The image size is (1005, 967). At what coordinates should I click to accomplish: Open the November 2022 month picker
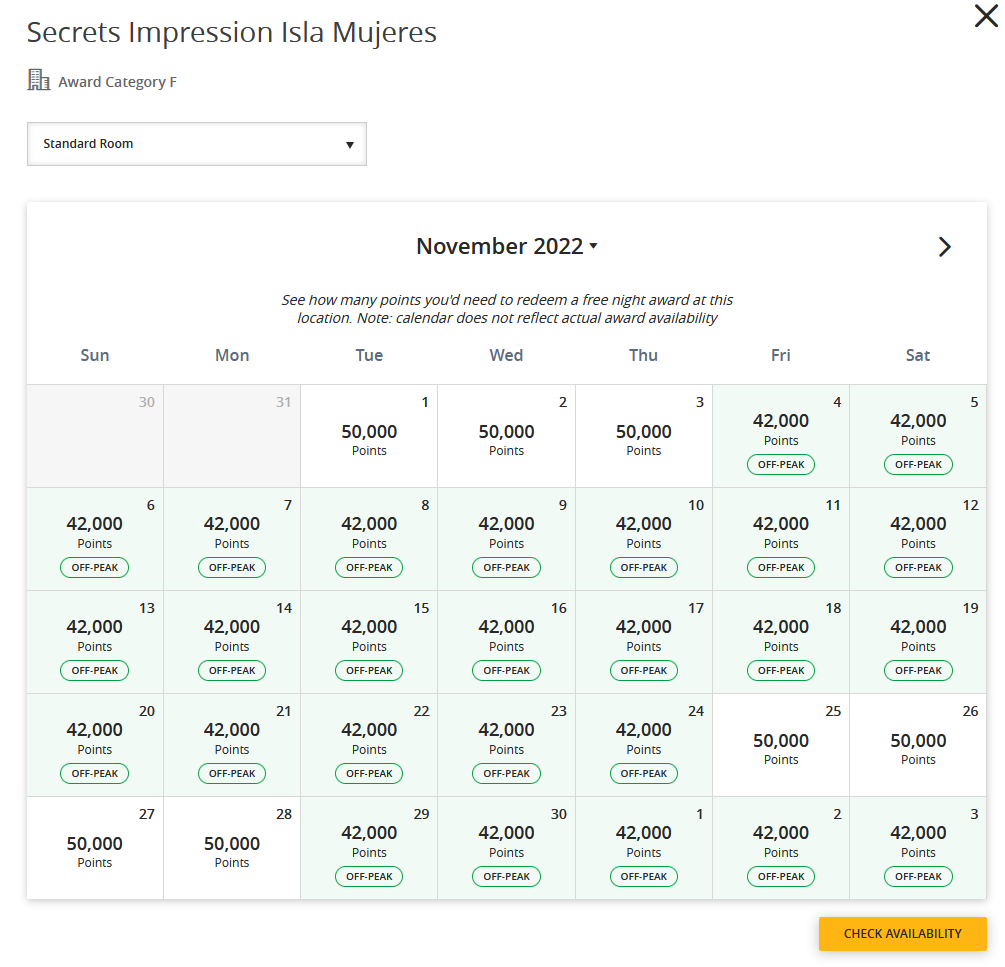coord(506,246)
